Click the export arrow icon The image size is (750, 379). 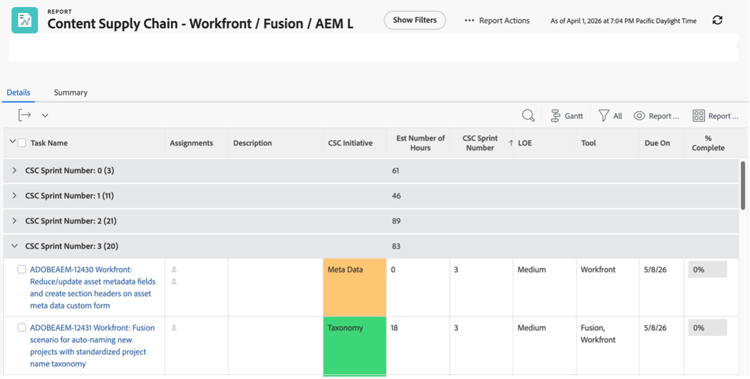(x=24, y=115)
